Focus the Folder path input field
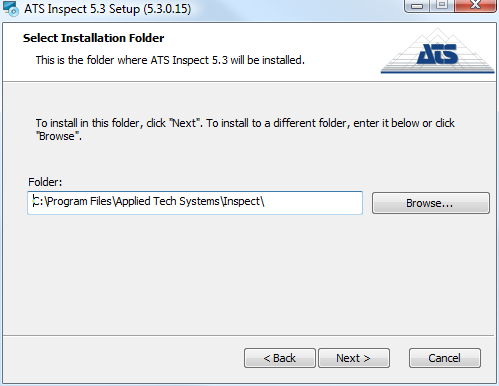 point(195,203)
